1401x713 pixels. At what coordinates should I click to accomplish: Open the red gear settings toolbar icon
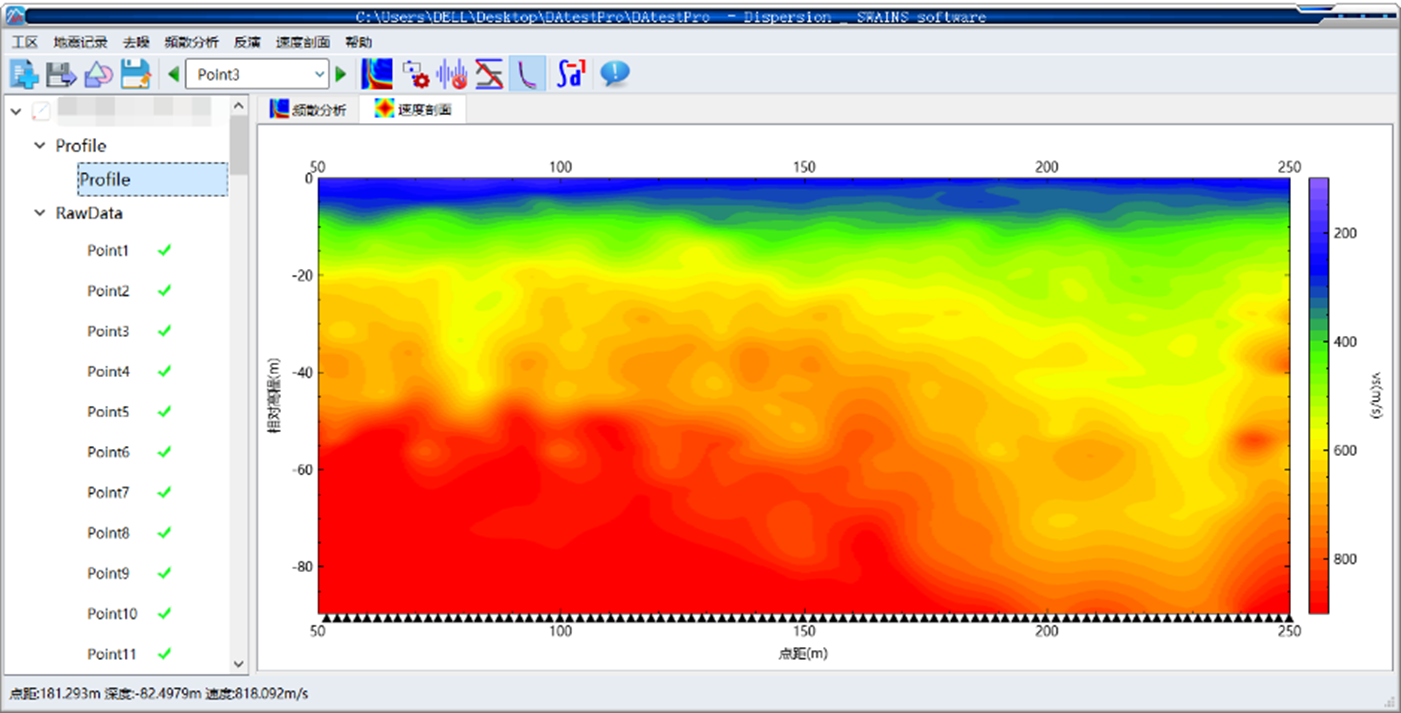(415, 74)
